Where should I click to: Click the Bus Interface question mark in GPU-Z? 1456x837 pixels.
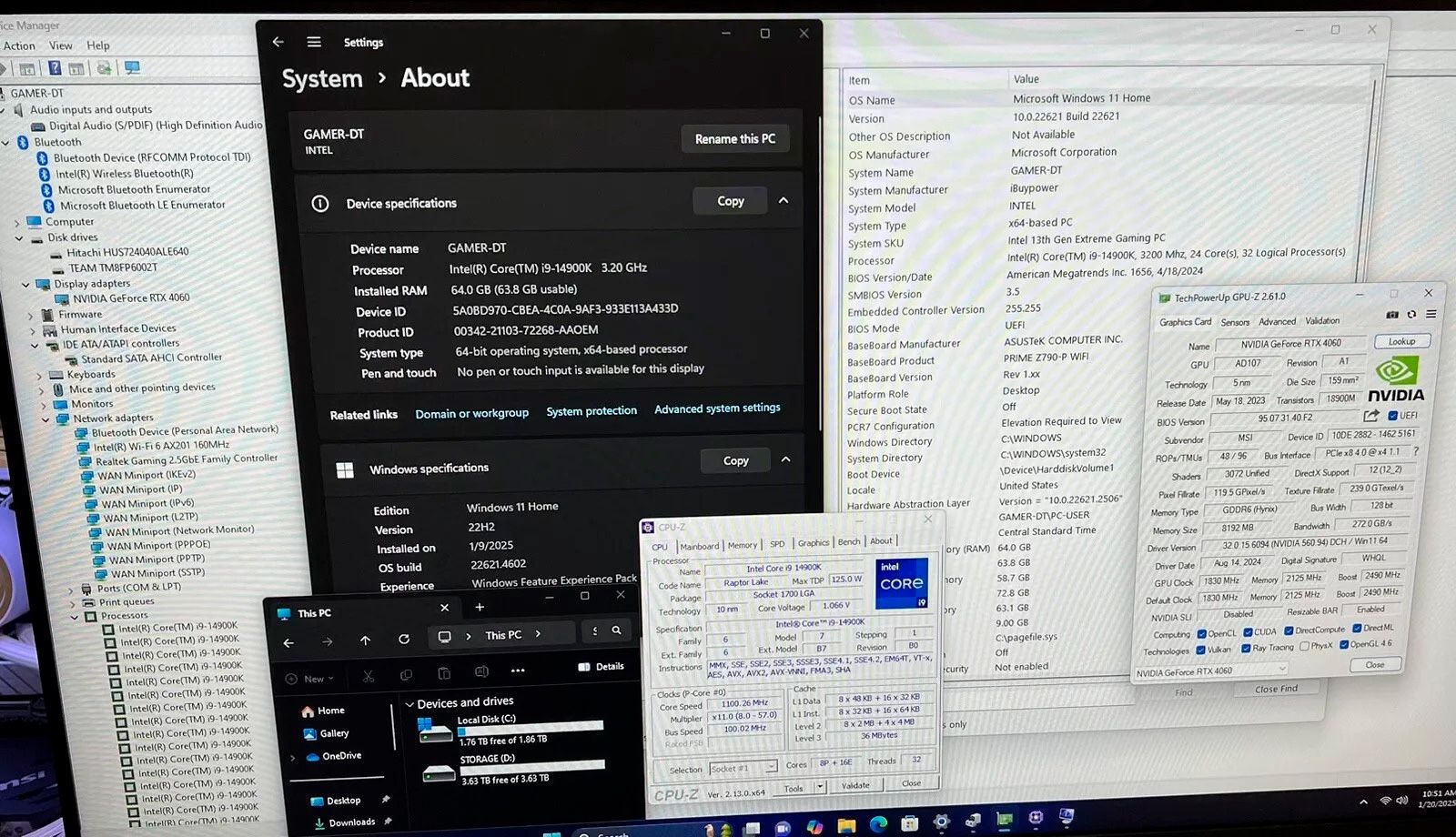point(1416,450)
